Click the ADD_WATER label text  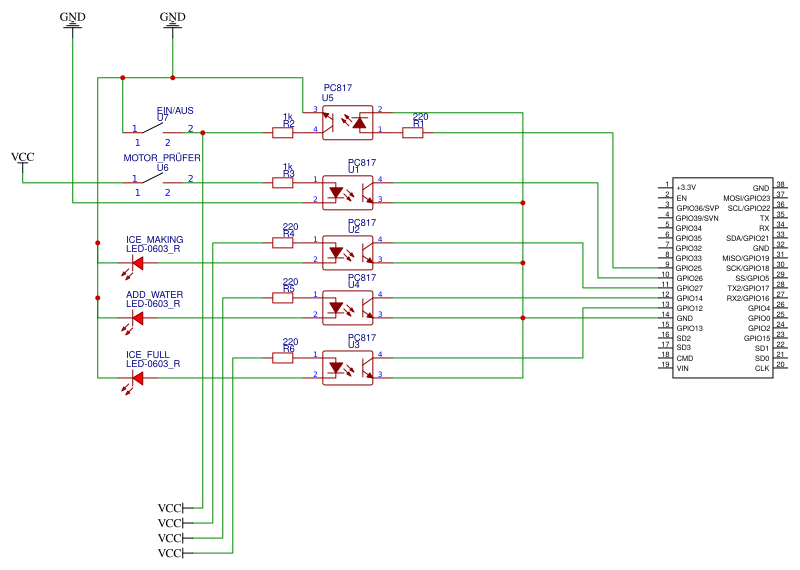tap(155, 294)
